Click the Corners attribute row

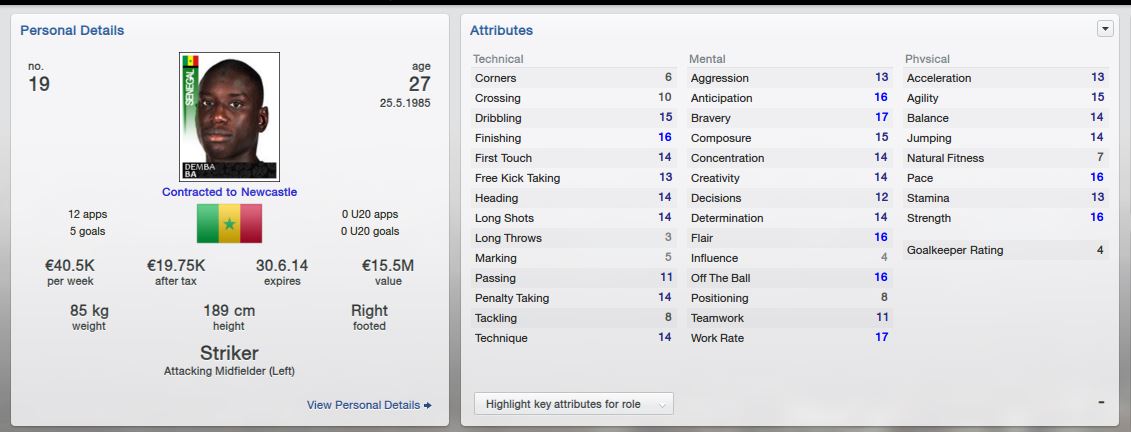tap(573, 78)
